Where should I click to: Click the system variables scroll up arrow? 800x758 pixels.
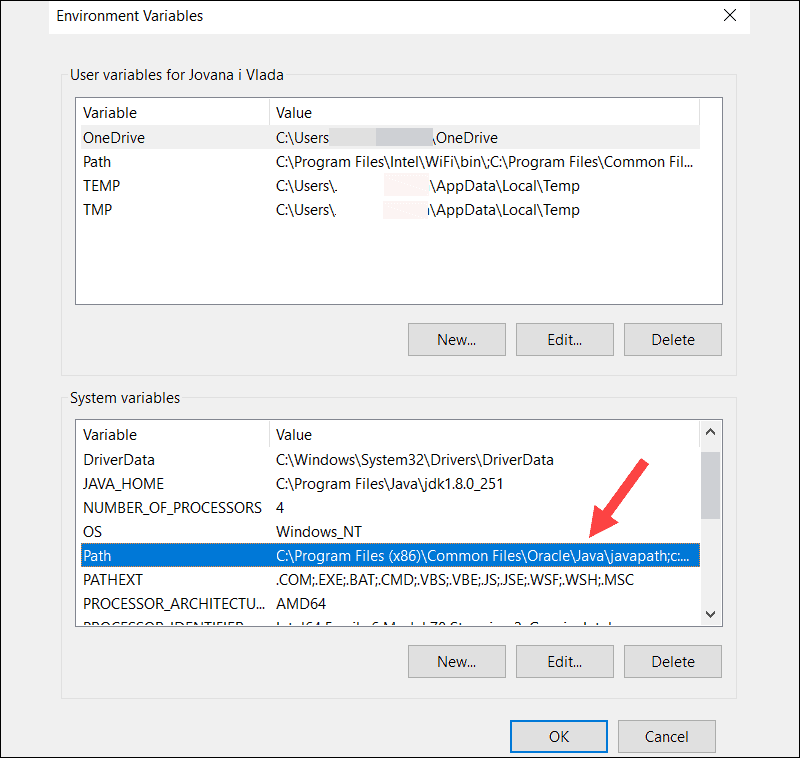(710, 432)
